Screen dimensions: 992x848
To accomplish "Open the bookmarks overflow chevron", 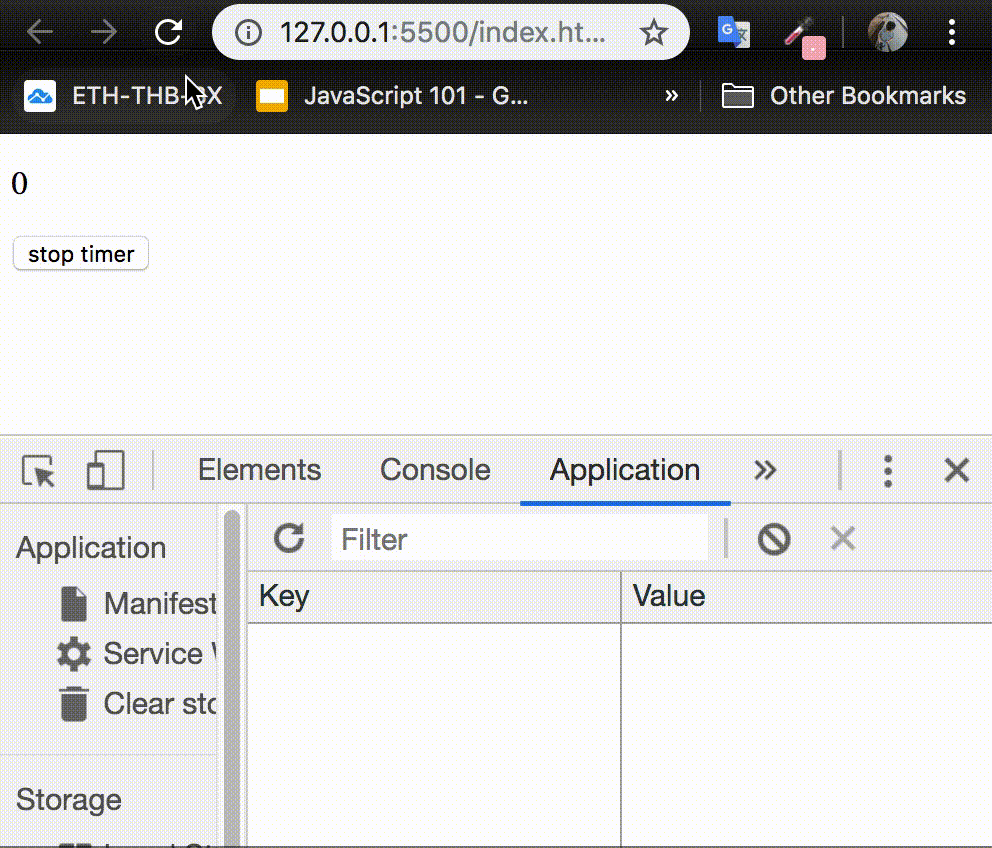I will tap(671, 95).
